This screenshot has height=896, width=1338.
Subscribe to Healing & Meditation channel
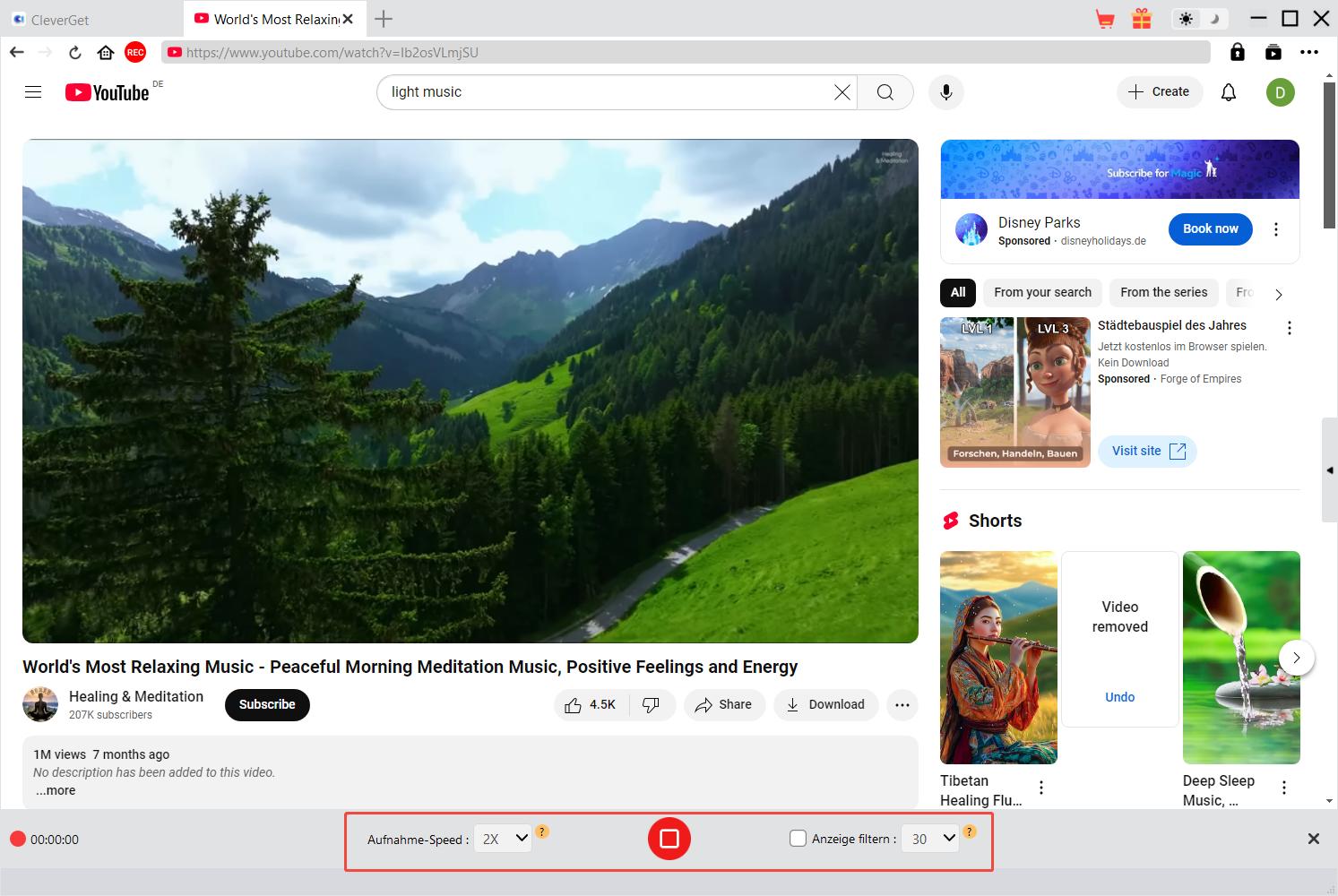coord(267,705)
